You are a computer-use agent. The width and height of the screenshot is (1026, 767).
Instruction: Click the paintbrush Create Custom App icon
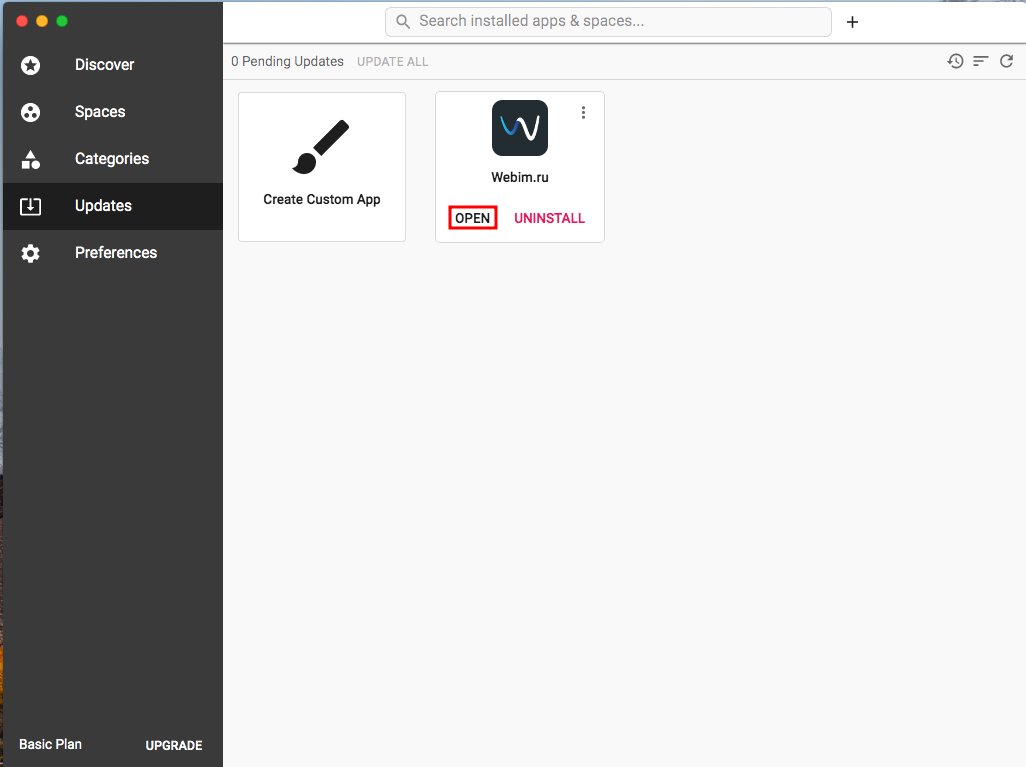[321, 147]
